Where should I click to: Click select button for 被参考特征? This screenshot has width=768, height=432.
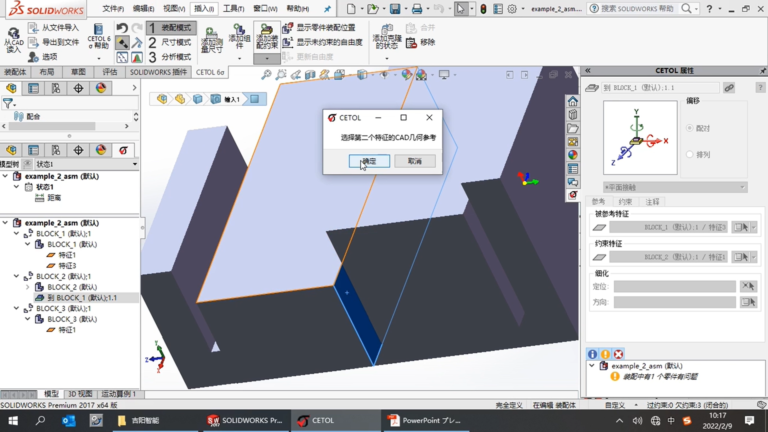[x=741, y=227]
